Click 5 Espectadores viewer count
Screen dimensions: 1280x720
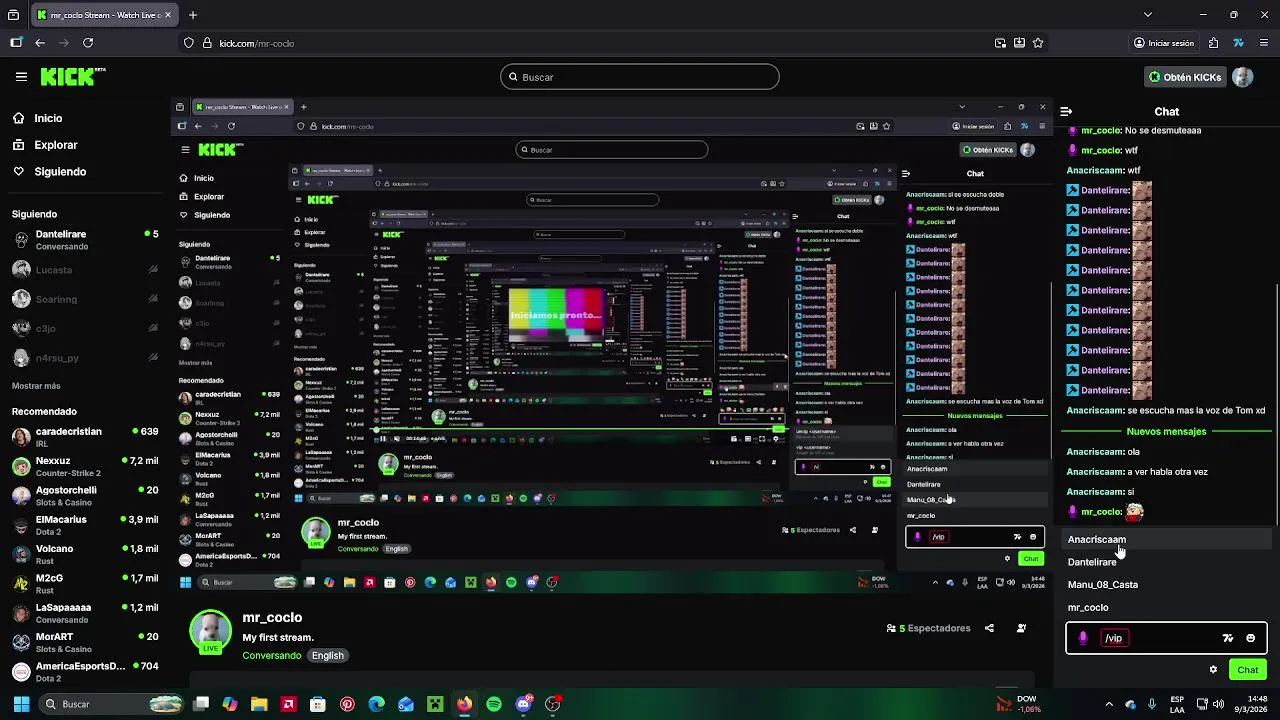click(x=929, y=628)
